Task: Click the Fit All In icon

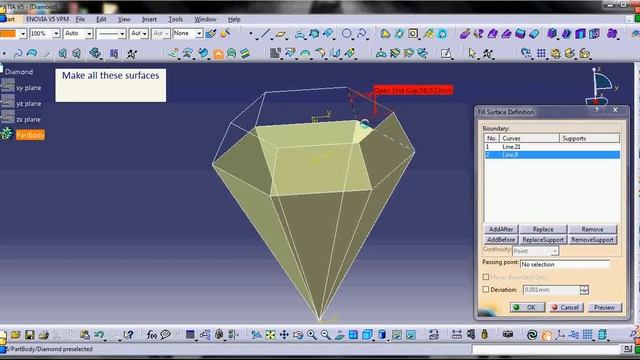Action: click(270, 335)
